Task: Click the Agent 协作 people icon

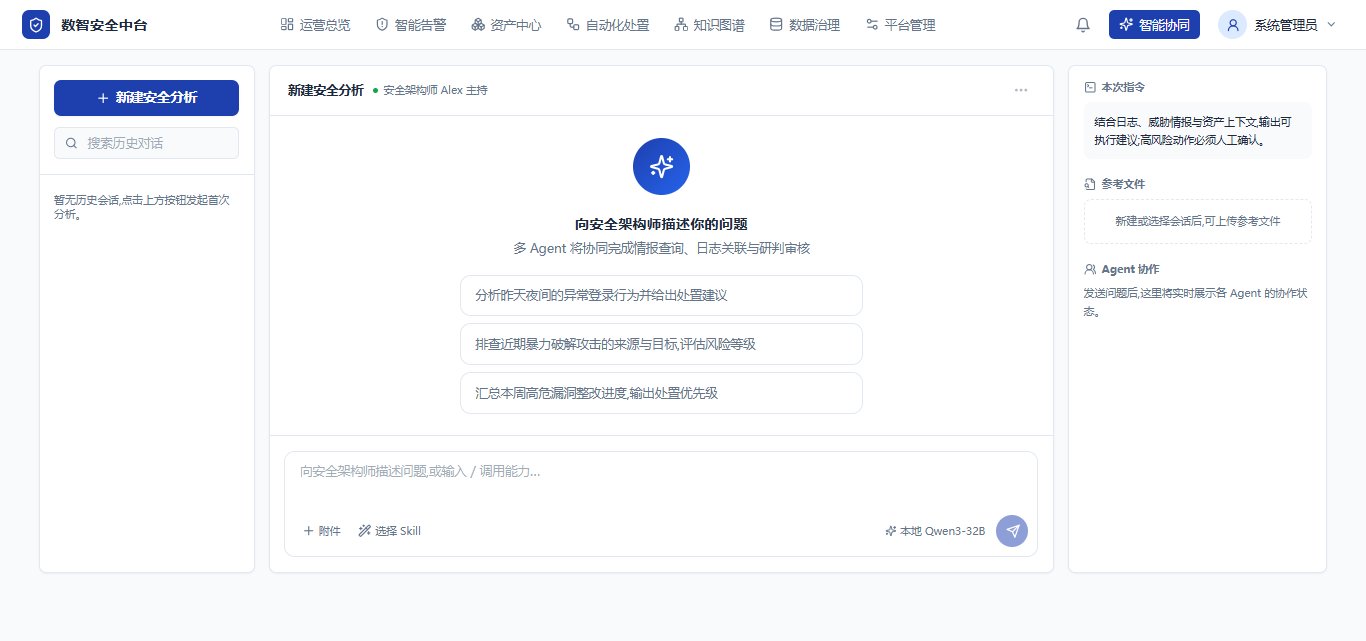Action: pos(1090,269)
